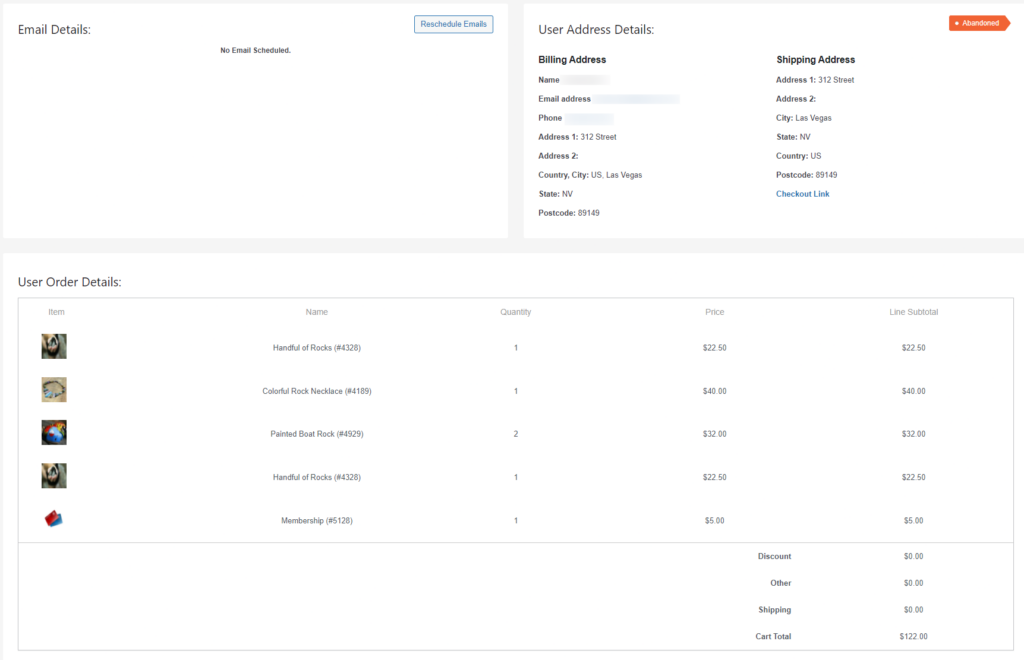Click the Cart Total amount $122.00
Viewport: 1024px width, 660px height.
click(913, 636)
